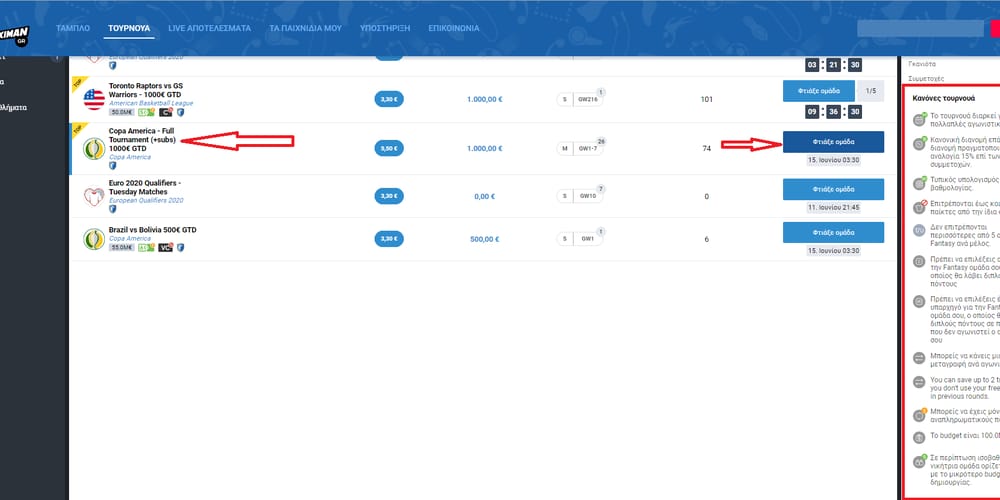Click Φτιάξε ομάδα for Toronto Raptors vs GS Warriors
The height and width of the screenshot is (500, 1000).
(819, 91)
